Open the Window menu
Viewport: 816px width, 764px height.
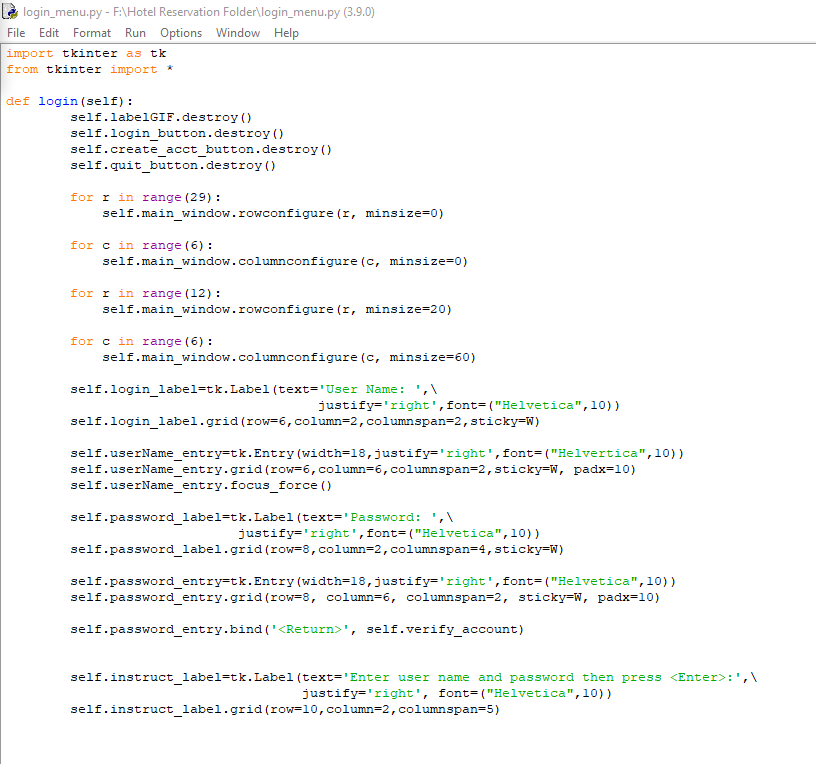coord(238,32)
